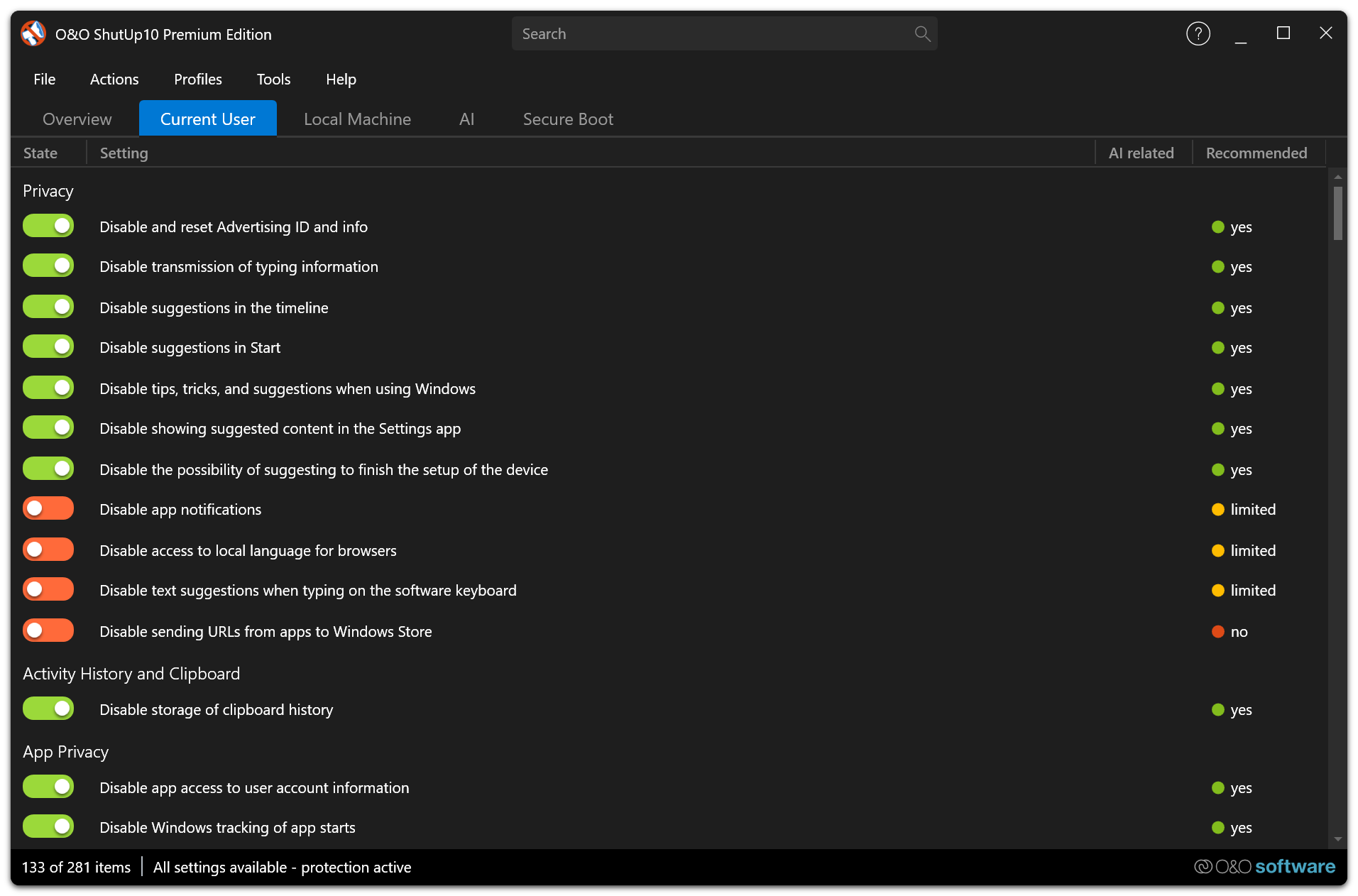
Task: Toggle suggested content in Settings app switch
Action: pos(48,427)
